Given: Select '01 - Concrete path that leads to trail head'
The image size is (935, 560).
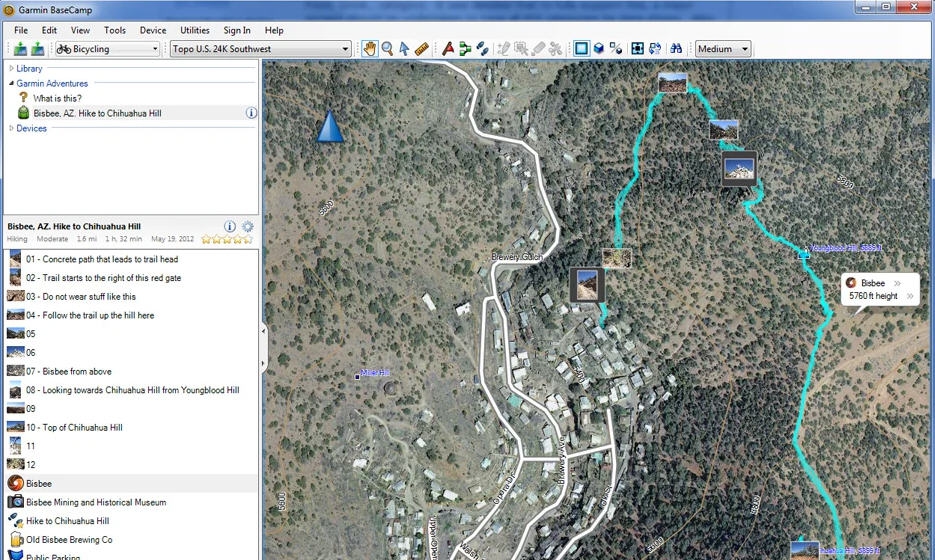Looking at the screenshot, I should [131, 259].
